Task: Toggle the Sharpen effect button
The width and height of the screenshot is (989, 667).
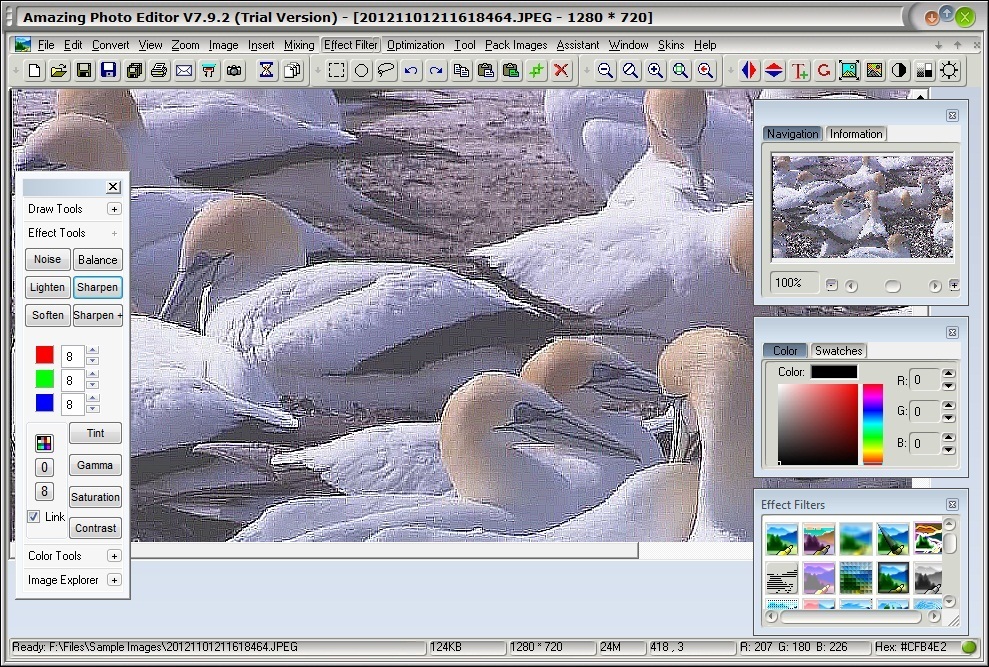Action: click(x=97, y=287)
